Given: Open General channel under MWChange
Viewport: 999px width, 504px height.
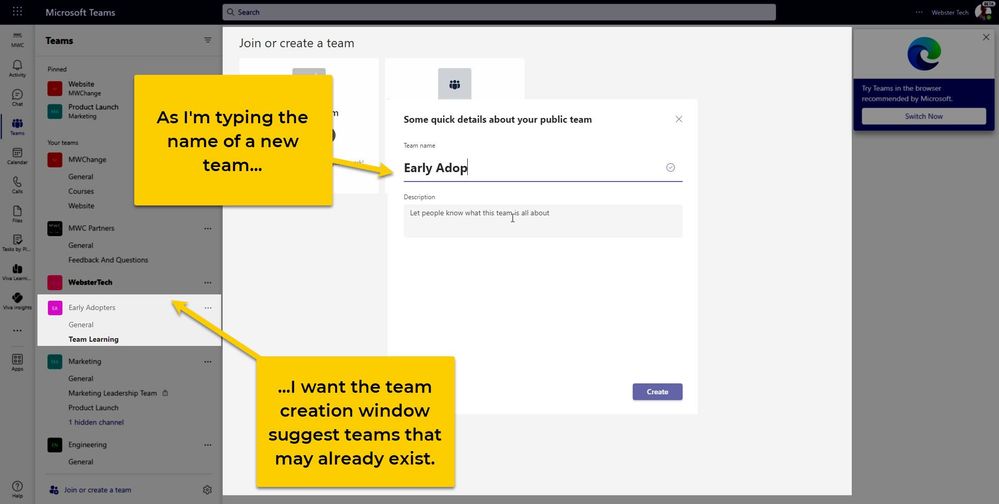Looking at the screenshot, I should 81,176.
